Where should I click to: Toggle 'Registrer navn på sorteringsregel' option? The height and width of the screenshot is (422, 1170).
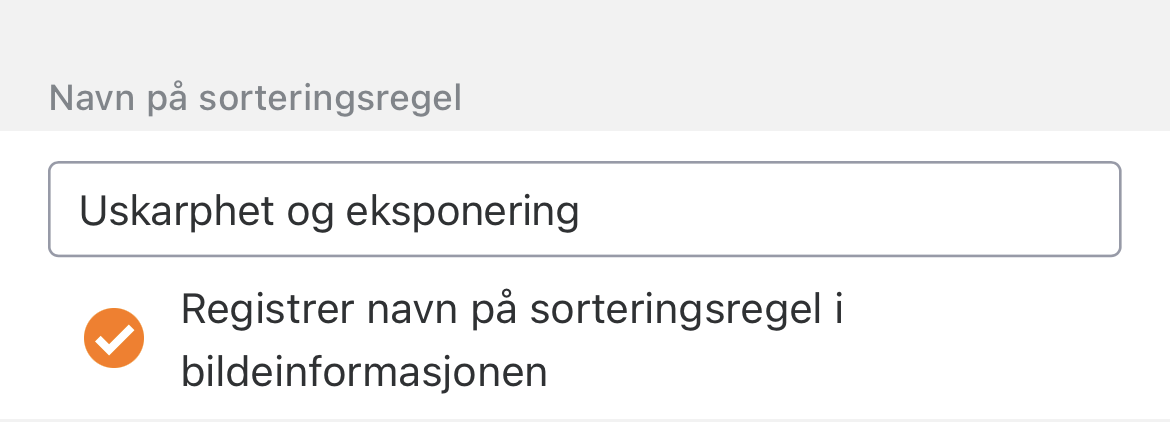(x=114, y=339)
